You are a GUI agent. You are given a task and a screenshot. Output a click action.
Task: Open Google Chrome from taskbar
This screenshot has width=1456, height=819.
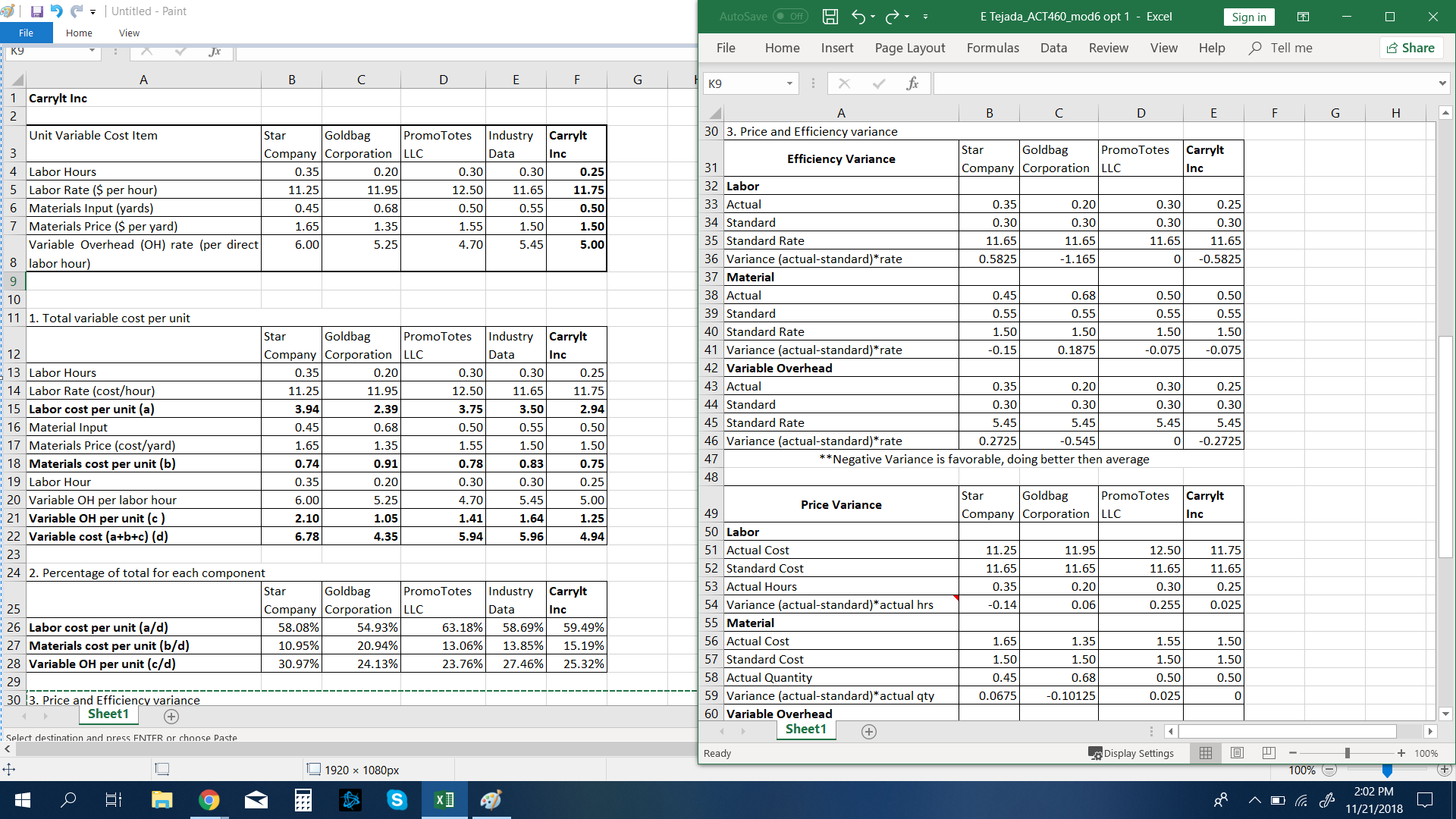coord(209,800)
